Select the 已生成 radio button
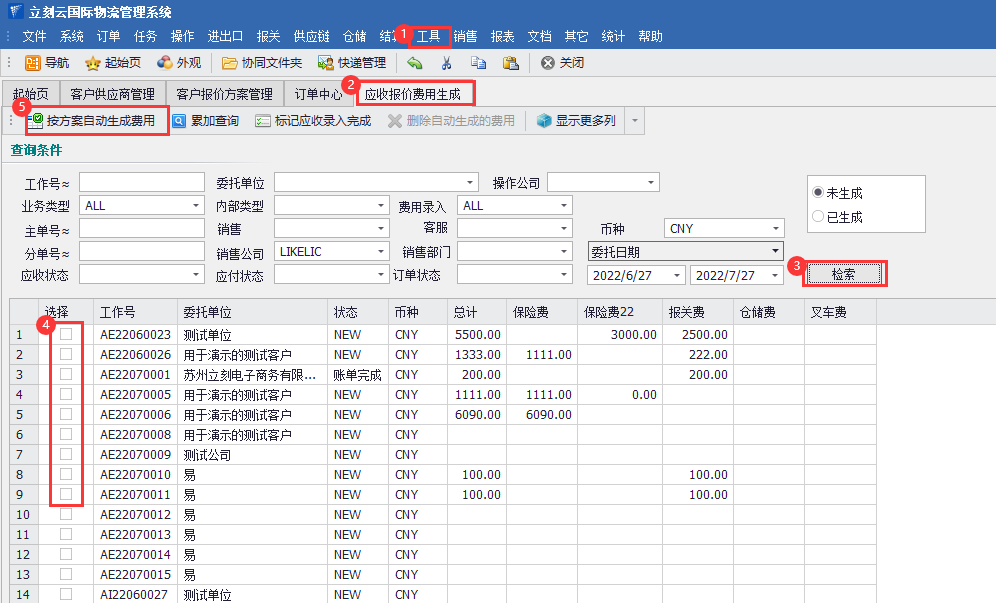This screenshot has height=603, width=996. [819, 217]
